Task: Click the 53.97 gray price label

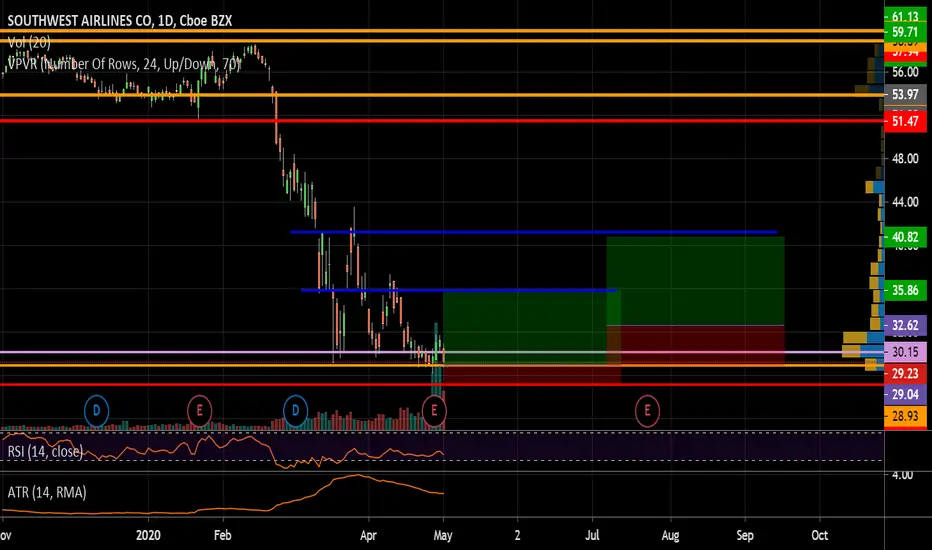Action: tap(905, 95)
